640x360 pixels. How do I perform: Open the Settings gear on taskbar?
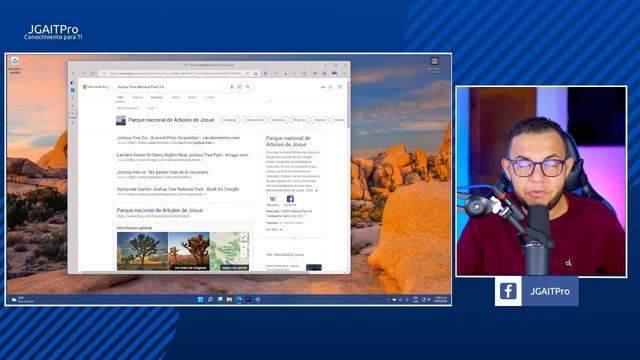258,300
